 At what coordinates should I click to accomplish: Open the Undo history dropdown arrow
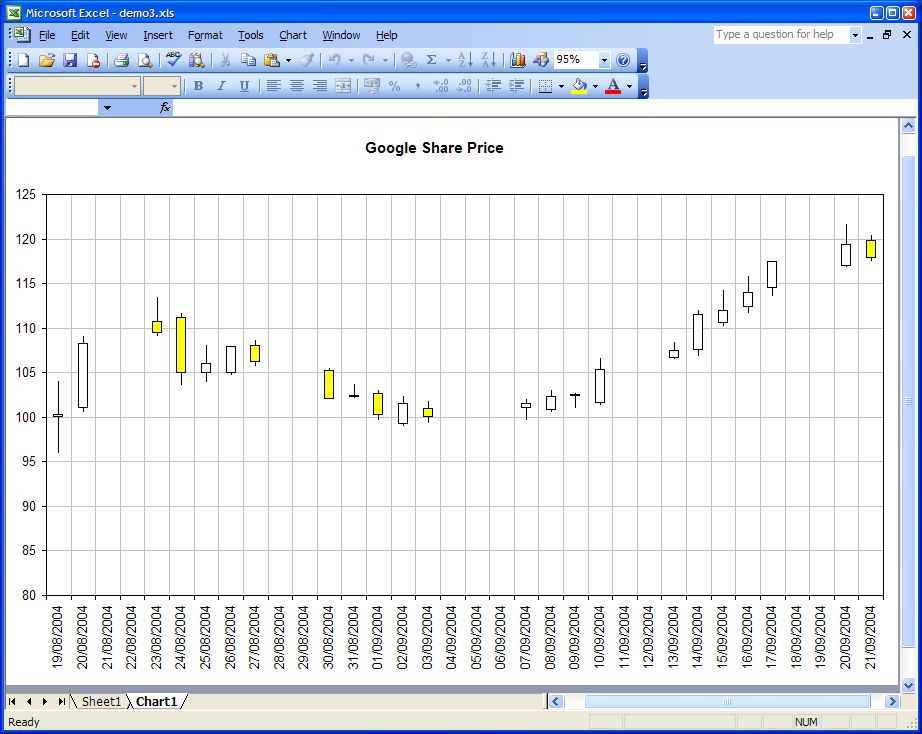pyautogui.click(x=351, y=60)
